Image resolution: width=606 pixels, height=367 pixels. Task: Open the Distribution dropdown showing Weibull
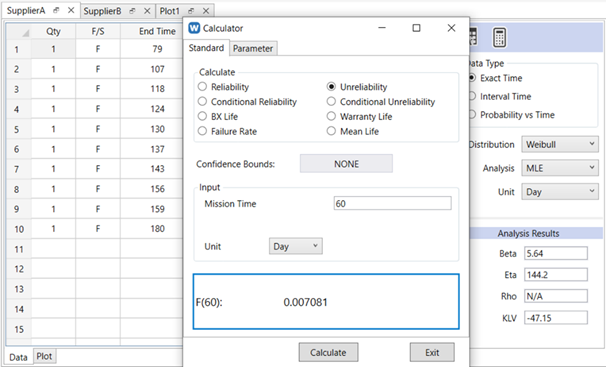click(x=560, y=144)
